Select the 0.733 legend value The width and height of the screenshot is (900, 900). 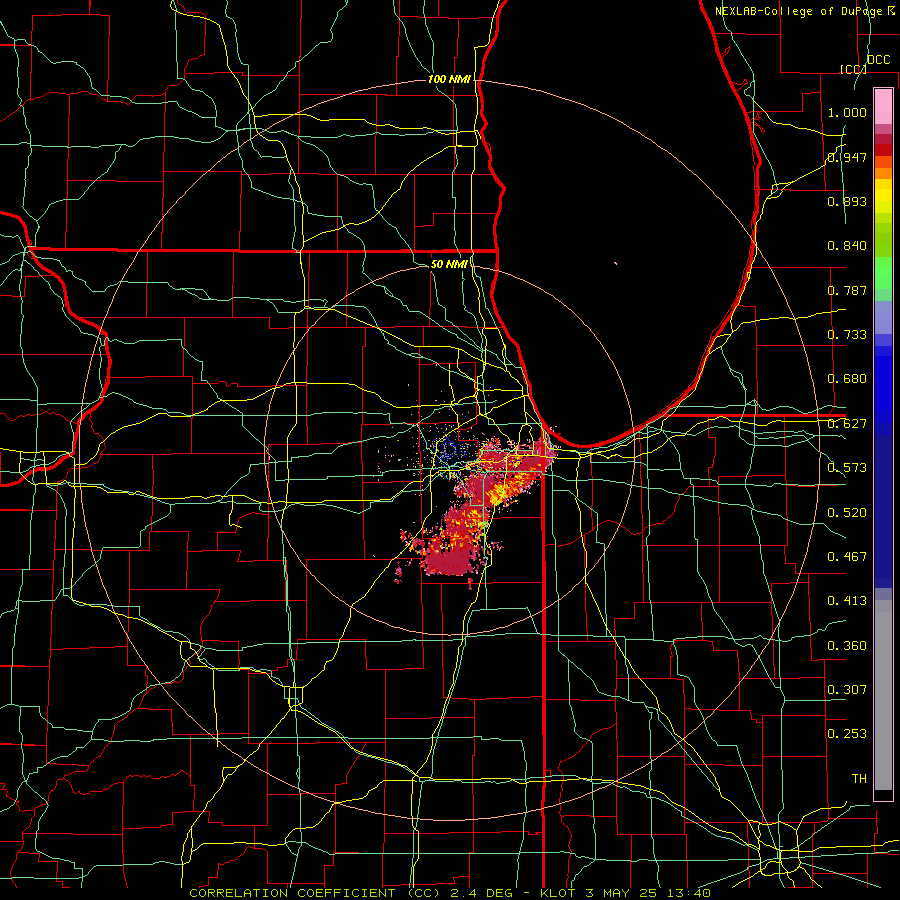pyautogui.click(x=847, y=335)
